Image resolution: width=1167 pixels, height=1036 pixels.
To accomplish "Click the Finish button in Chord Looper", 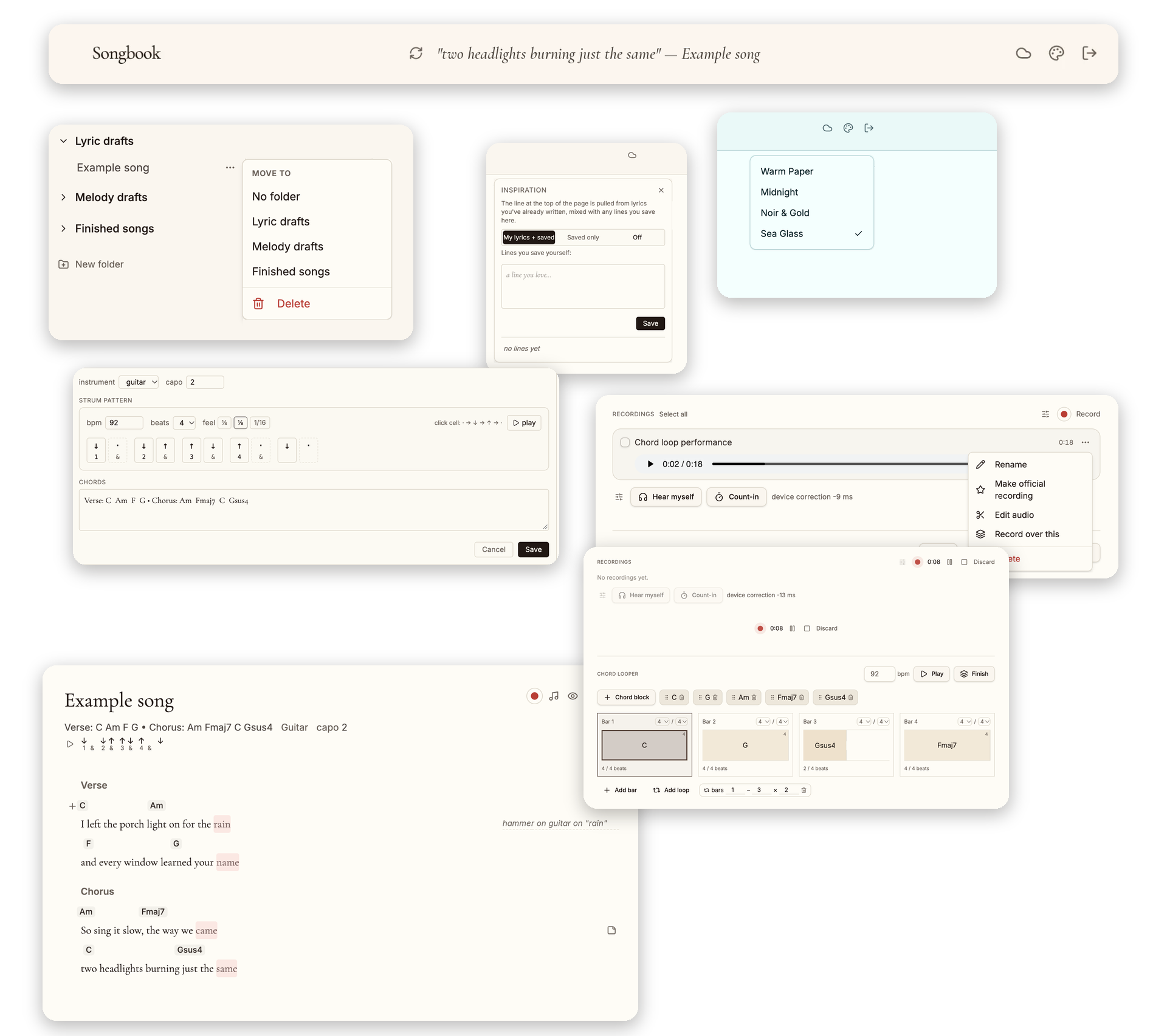I will coord(974,674).
